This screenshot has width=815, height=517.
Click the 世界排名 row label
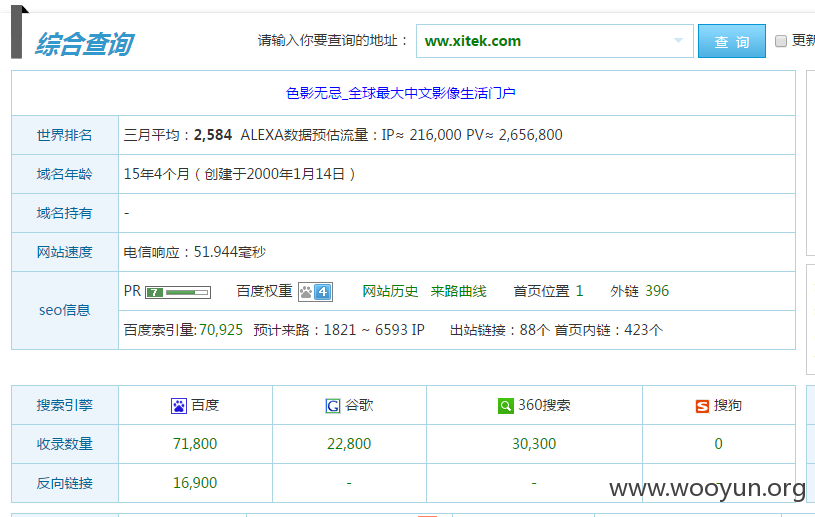[64, 136]
